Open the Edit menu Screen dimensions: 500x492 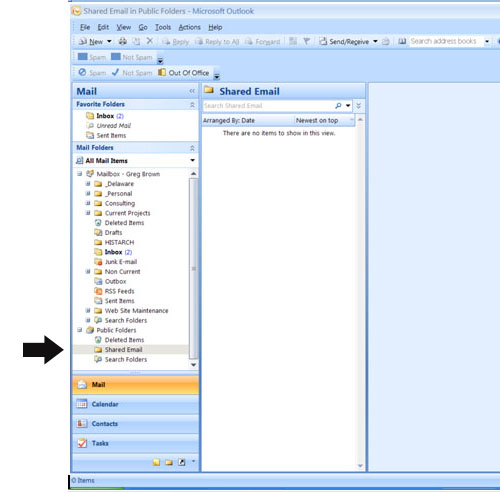click(103, 27)
